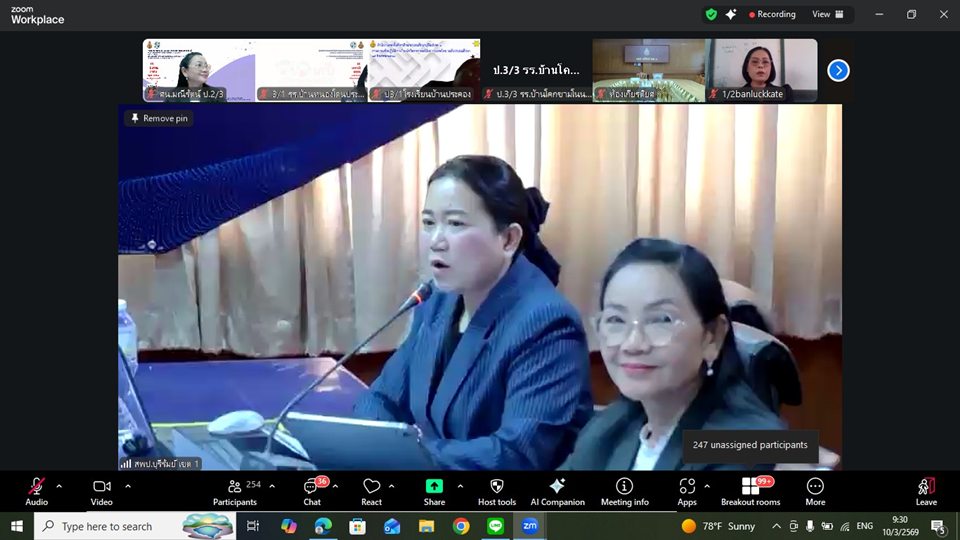Unmute the microphone with Audio button
Viewport: 960px width, 540px height.
click(x=37, y=491)
